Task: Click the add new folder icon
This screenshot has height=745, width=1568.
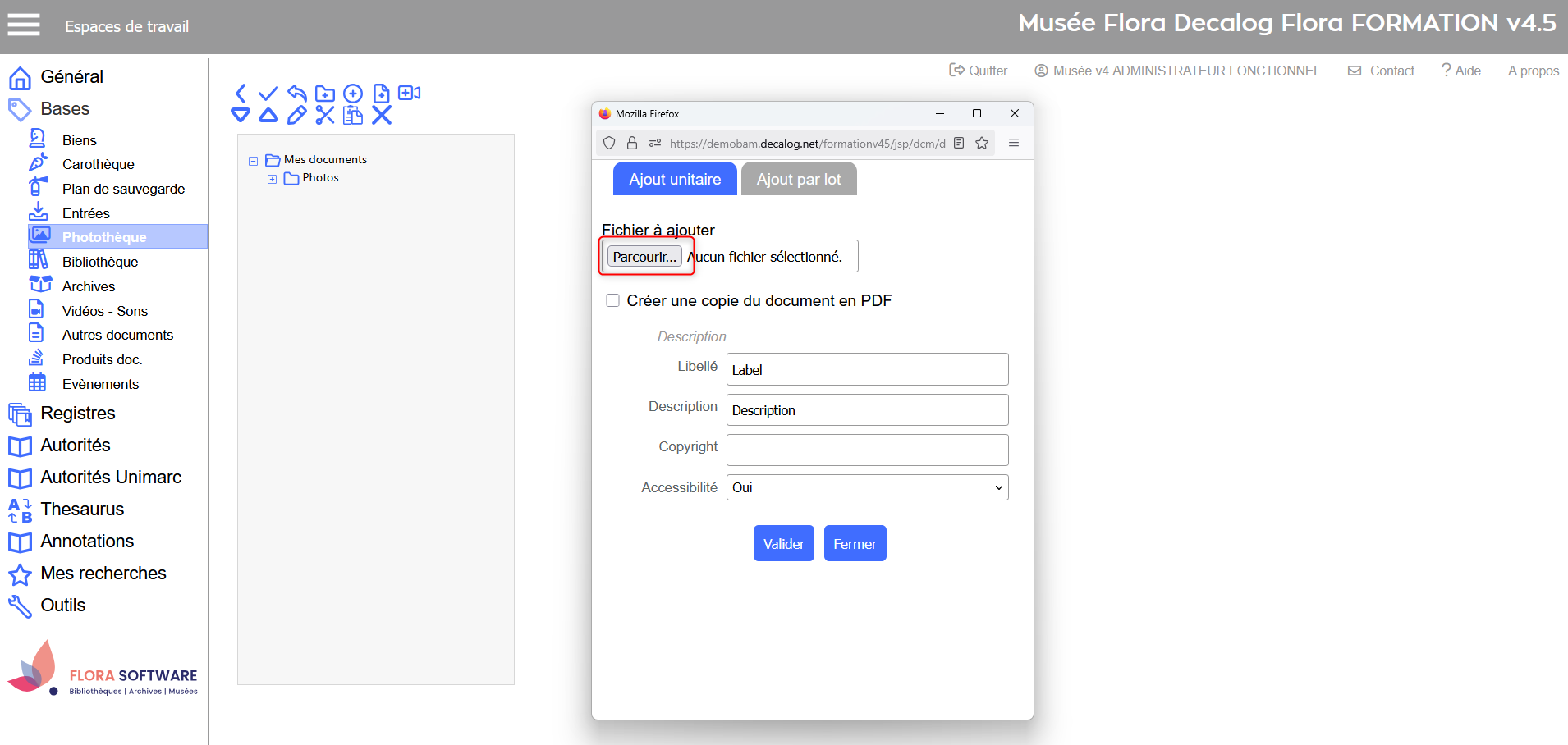Action: 325,94
